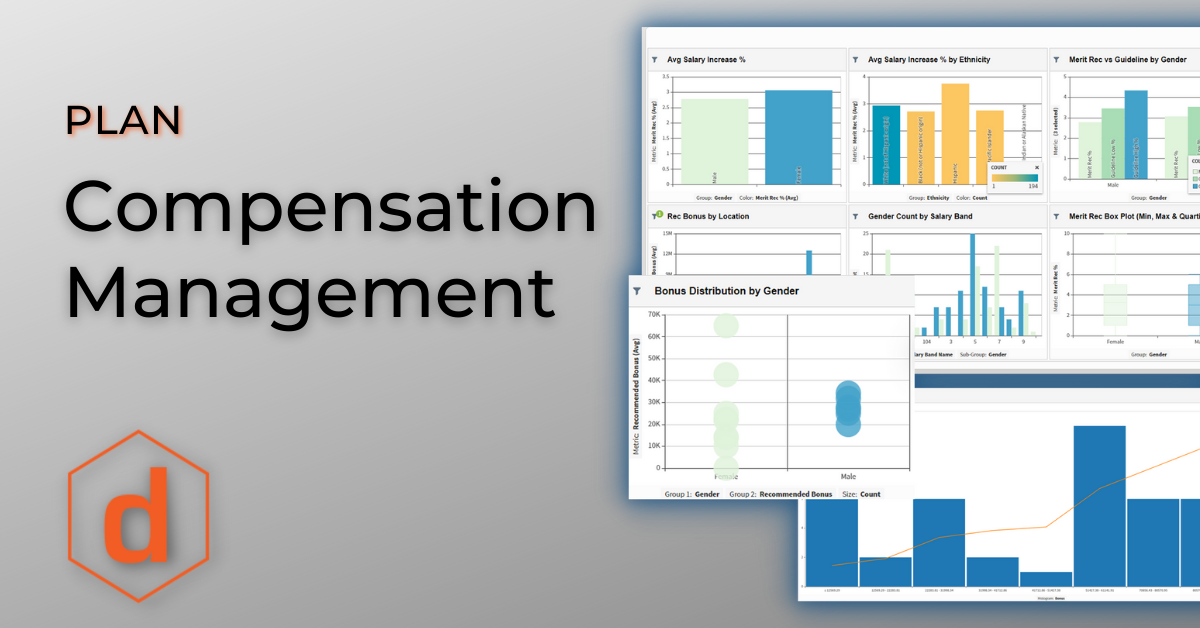Open Group: Ethnicity selector under ethnicity chart
Screen dimensions: 1200x628
tap(924, 198)
